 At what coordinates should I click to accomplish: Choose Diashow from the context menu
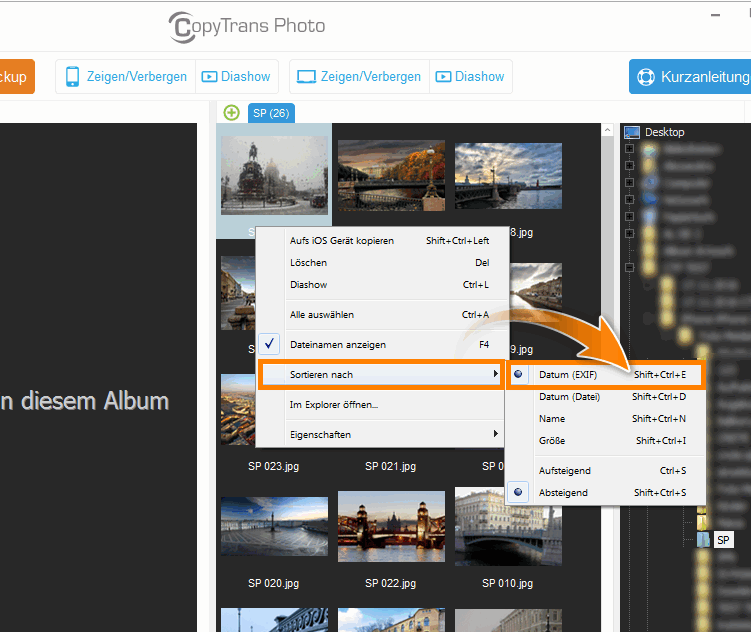click(381, 285)
